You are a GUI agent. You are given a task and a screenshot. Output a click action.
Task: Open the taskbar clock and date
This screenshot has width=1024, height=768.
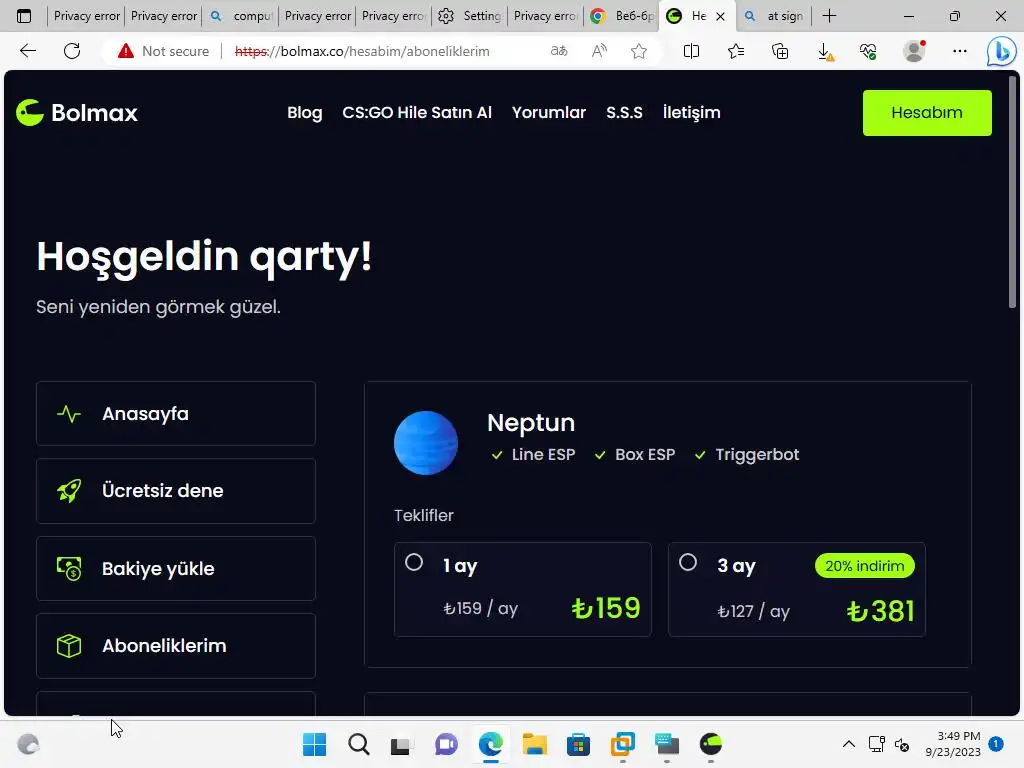(953, 744)
